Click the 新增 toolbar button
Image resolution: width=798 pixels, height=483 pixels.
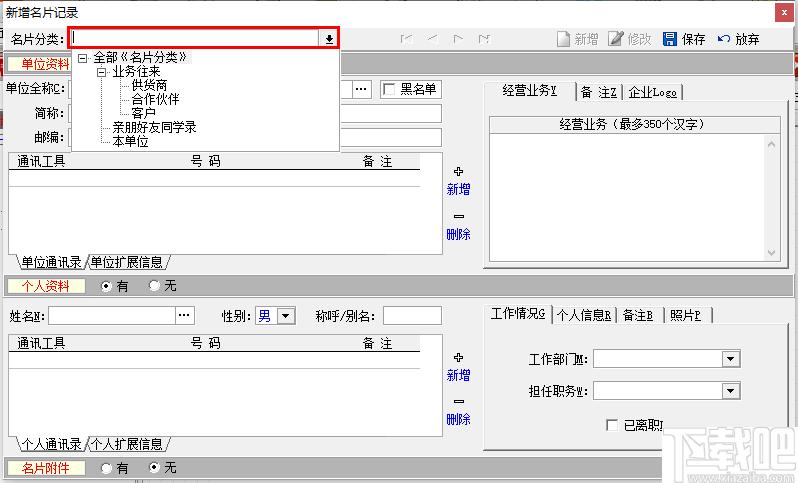(577, 39)
